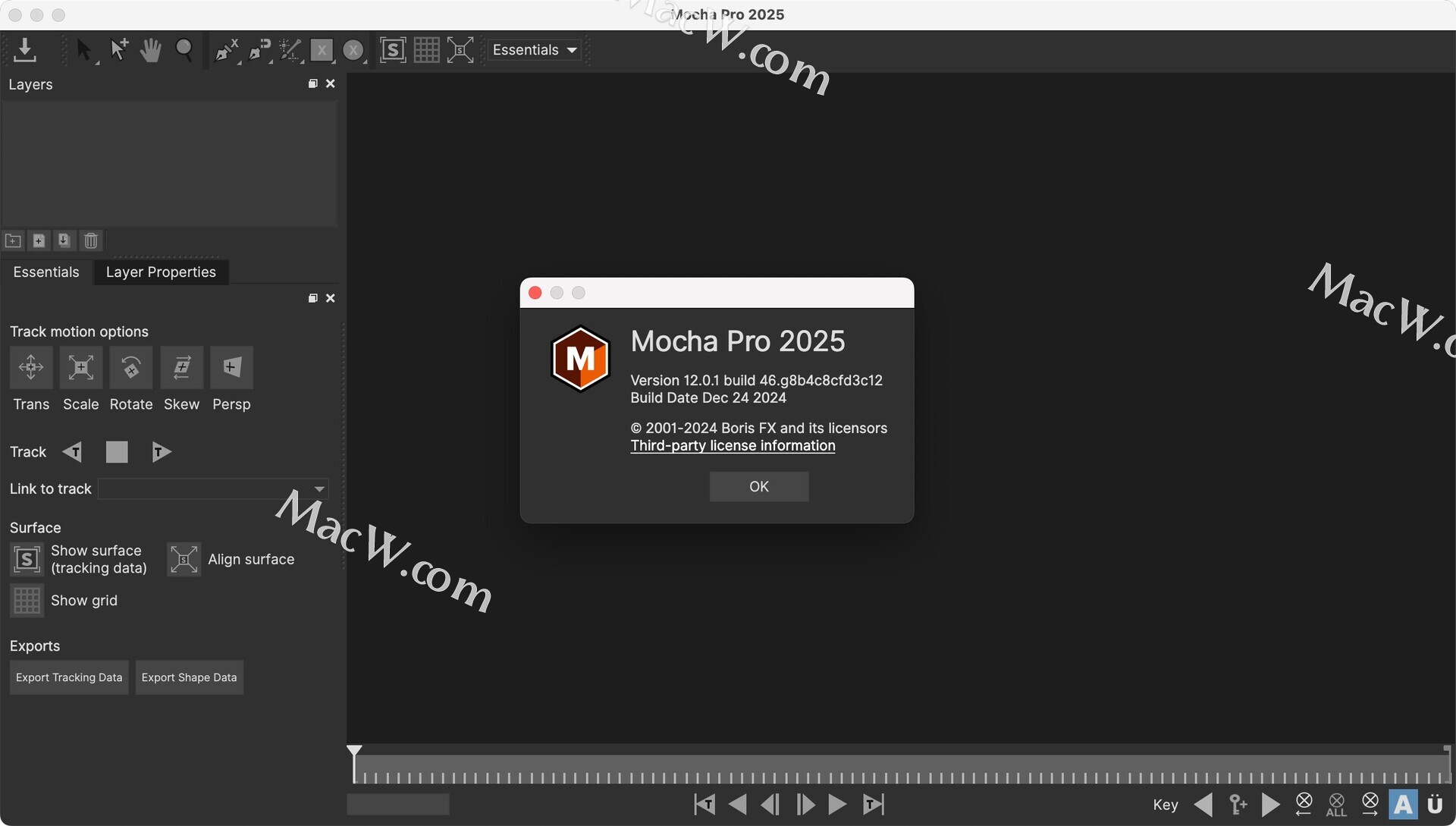Click Export Tracking Data button
Image resolution: width=1456 pixels, height=826 pixels.
[69, 677]
